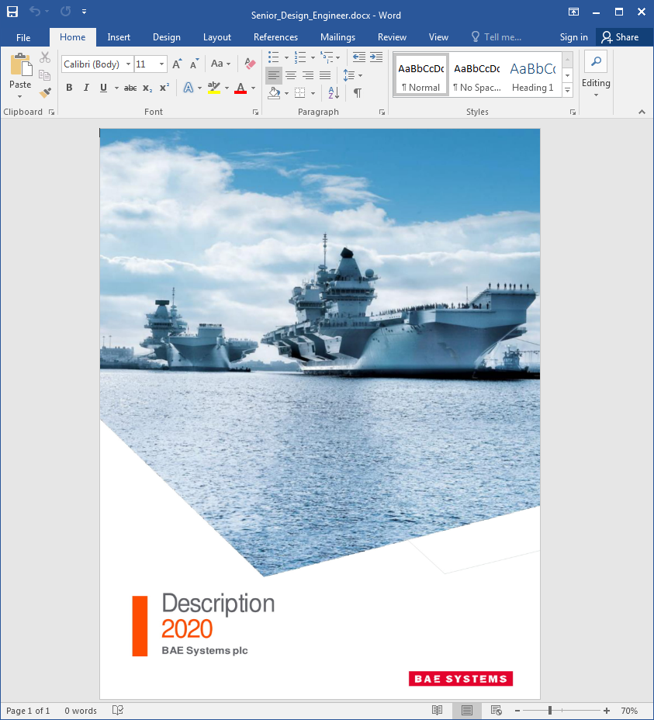The width and height of the screenshot is (654, 720).
Task: Select the Format Painter brush
Action: tap(45, 93)
